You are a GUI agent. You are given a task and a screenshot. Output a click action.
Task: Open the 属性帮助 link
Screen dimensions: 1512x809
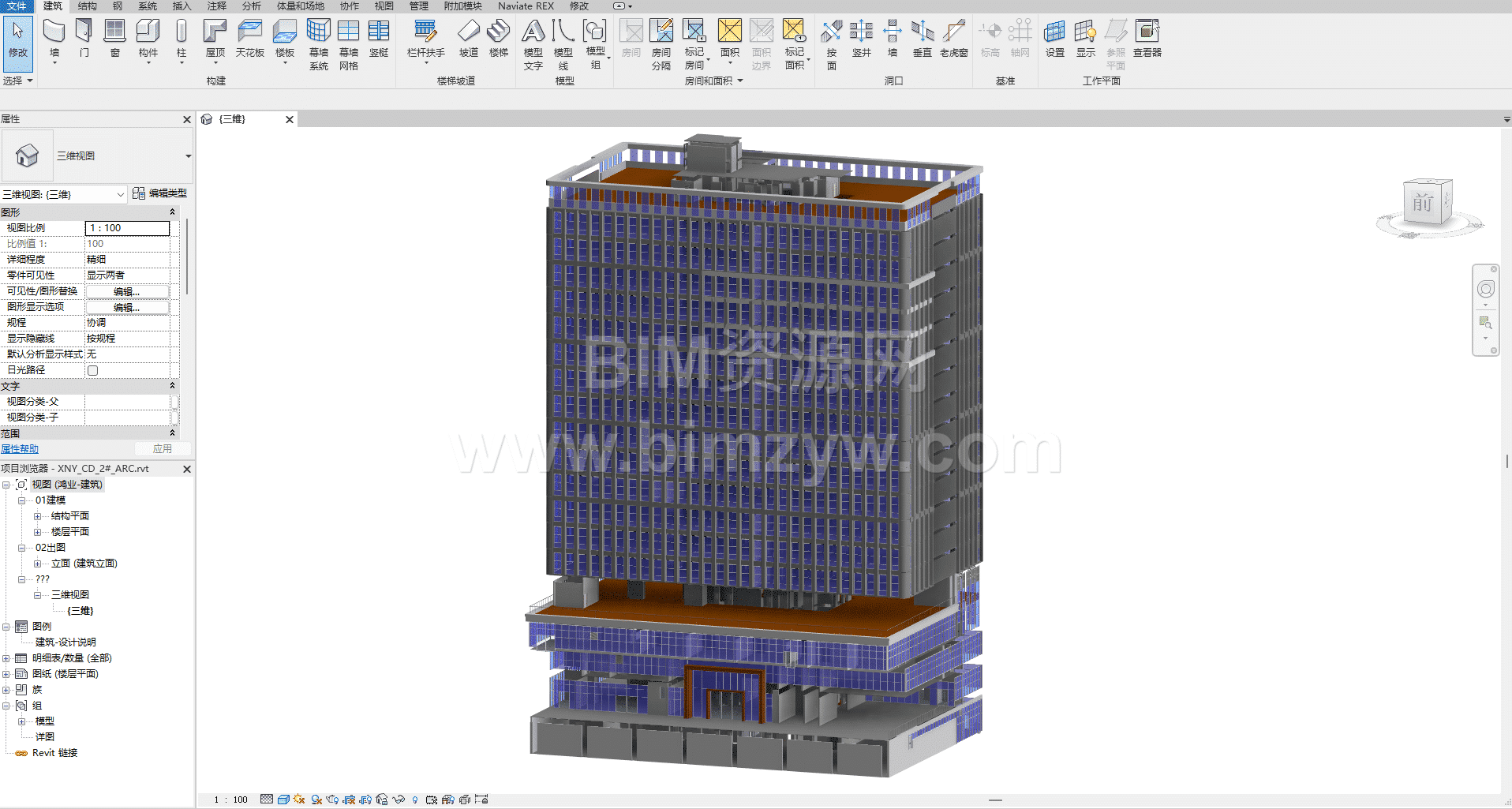tap(20, 449)
